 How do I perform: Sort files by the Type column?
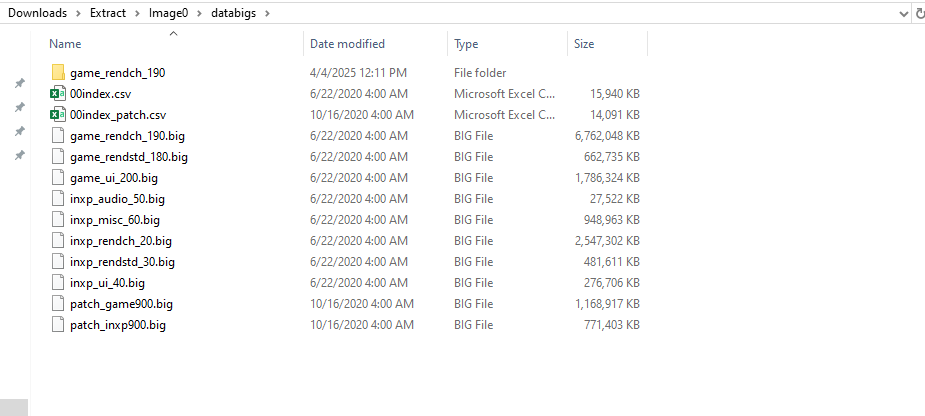[466, 44]
